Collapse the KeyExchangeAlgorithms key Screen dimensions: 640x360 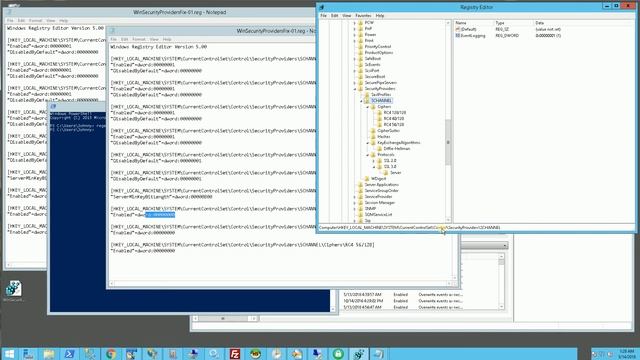(x=367, y=143)
